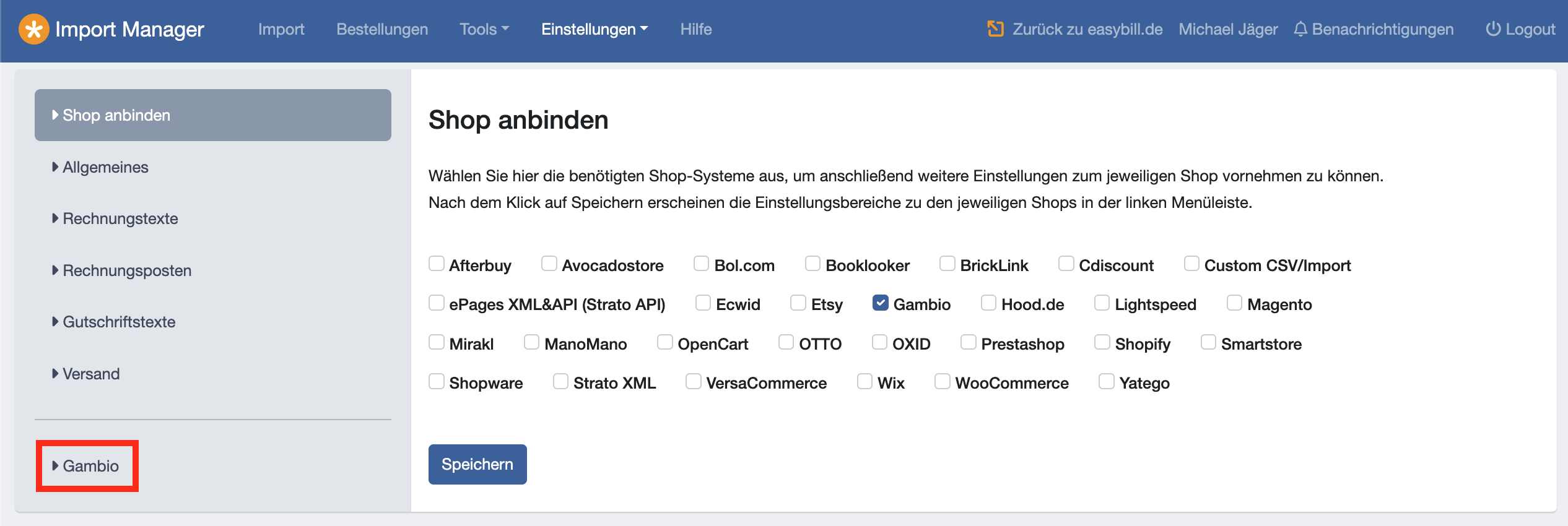Open Rechnungstexte in the sidebar
This screenshot has width=1568, height=526.
click(213, 218)
